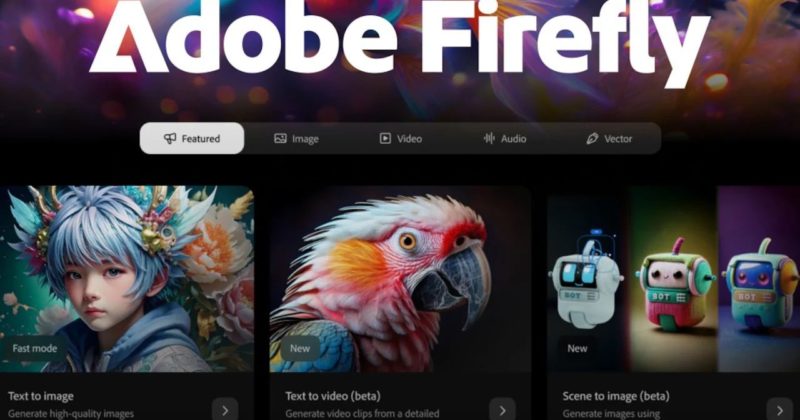Open the blue-haired anime character thumbnail
This screenshot has height=420, width=800.
127,279
